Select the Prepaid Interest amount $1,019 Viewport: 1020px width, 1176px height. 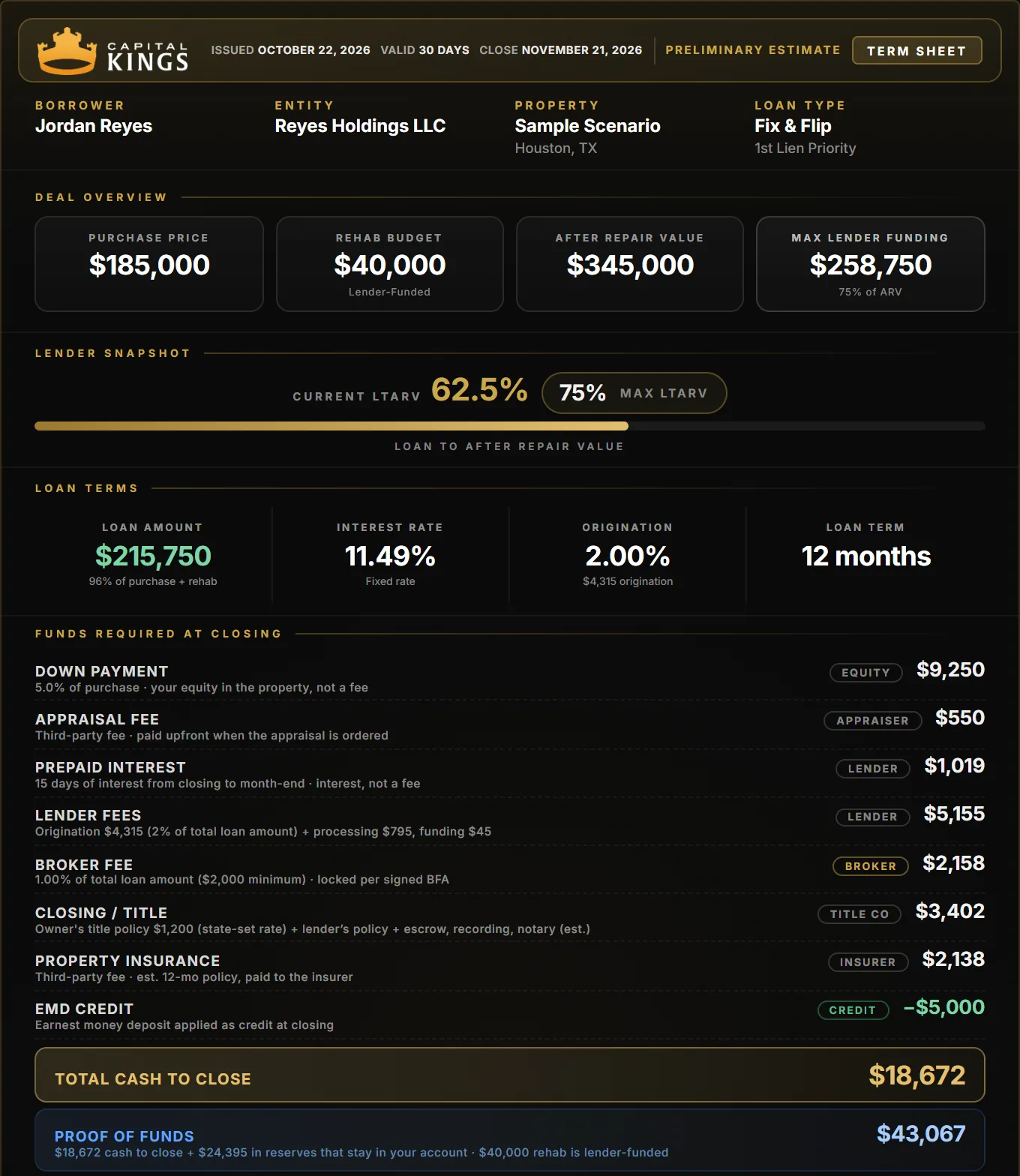955,766
